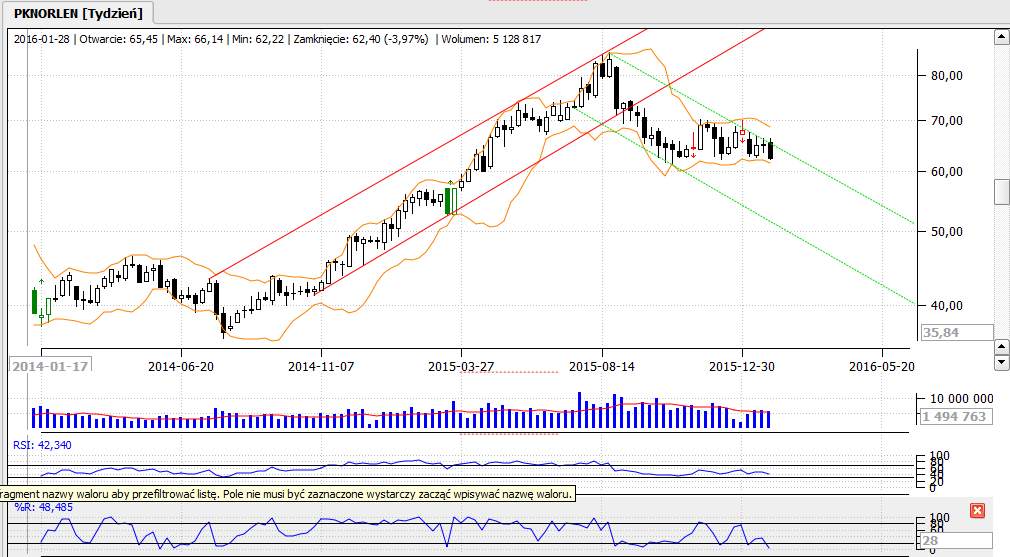Click the vertical scrollbar thumb beside the price axis
Viewport: 1010px width, 557px height.
pos(1002,192)
